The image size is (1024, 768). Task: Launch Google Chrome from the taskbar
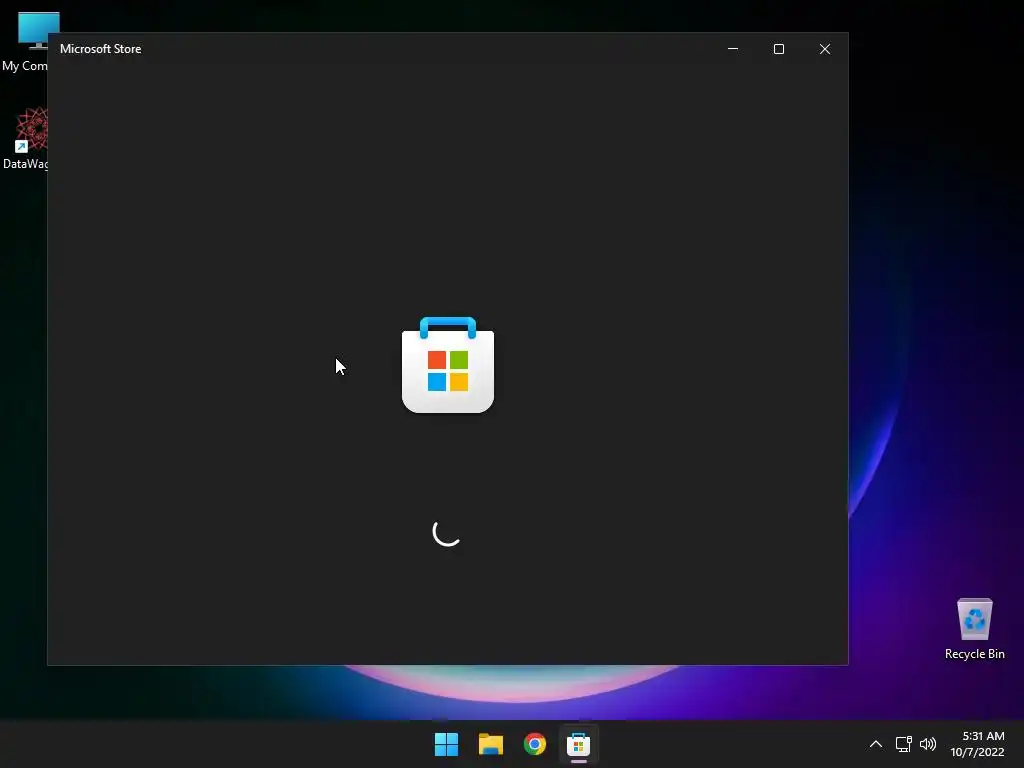(x=535, y=744)
